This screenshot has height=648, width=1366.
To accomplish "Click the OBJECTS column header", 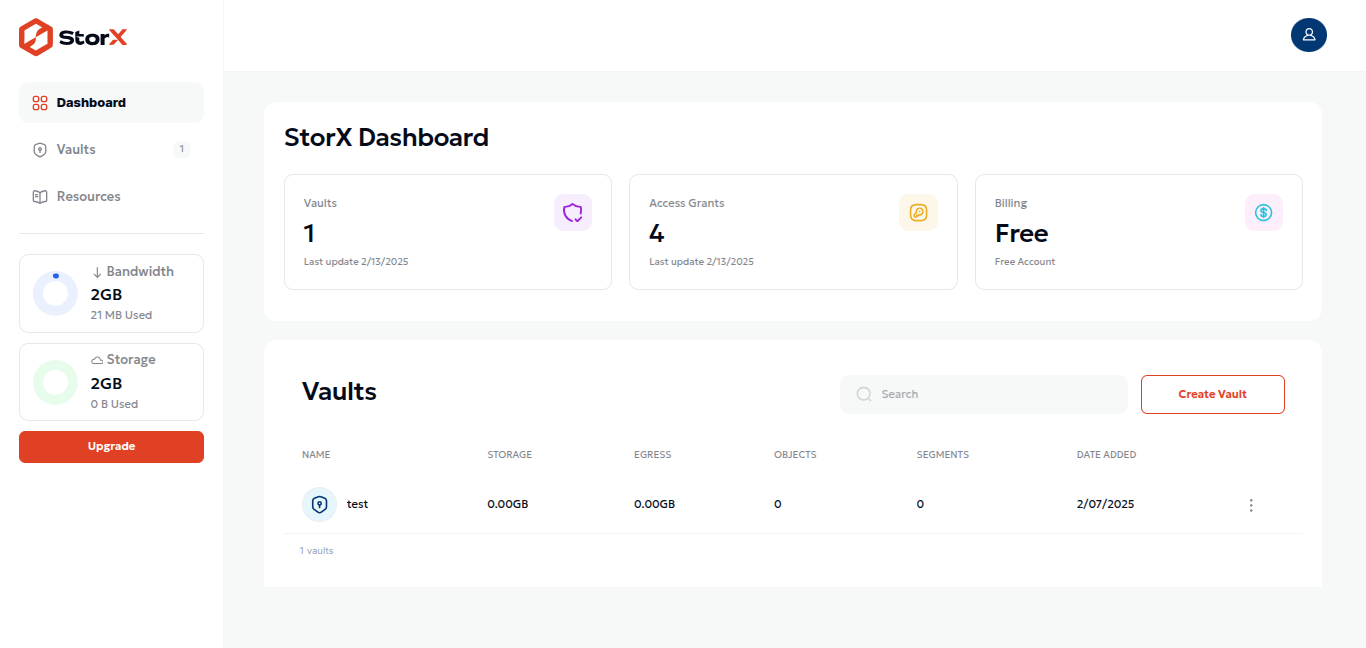I will coord(795,455).
